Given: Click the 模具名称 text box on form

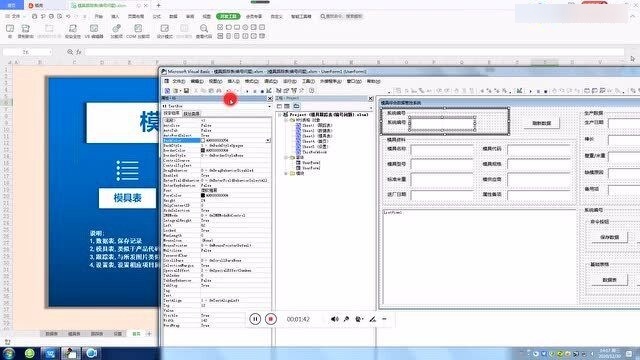Looking at the screenshot, I should click(442, 149).
